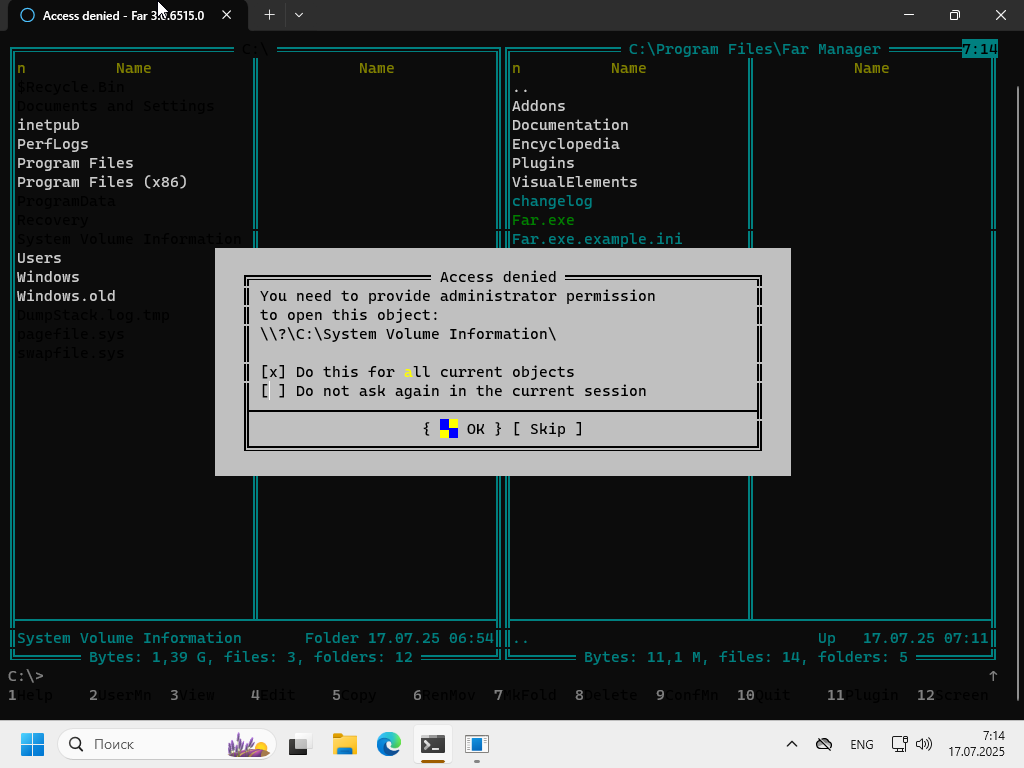
Task: Click the Quit item in key bar
Action: (772, 695)
